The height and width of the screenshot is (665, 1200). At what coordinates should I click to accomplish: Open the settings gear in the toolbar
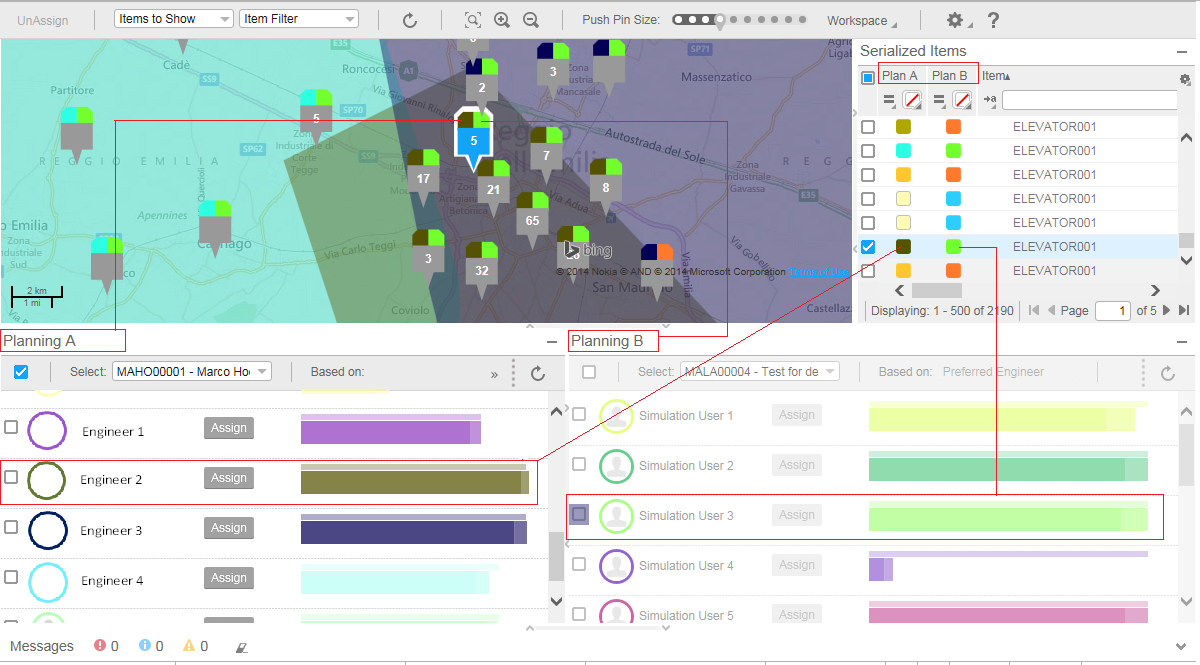tap(956, 20)
